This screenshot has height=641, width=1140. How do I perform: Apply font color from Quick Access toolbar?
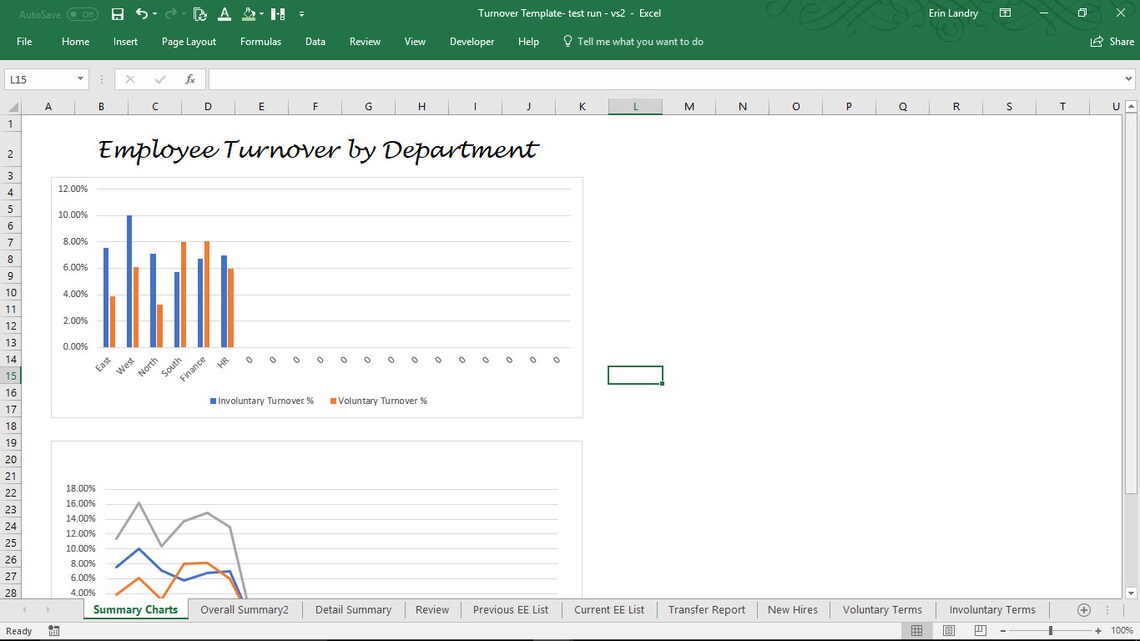tap(224, 13)
